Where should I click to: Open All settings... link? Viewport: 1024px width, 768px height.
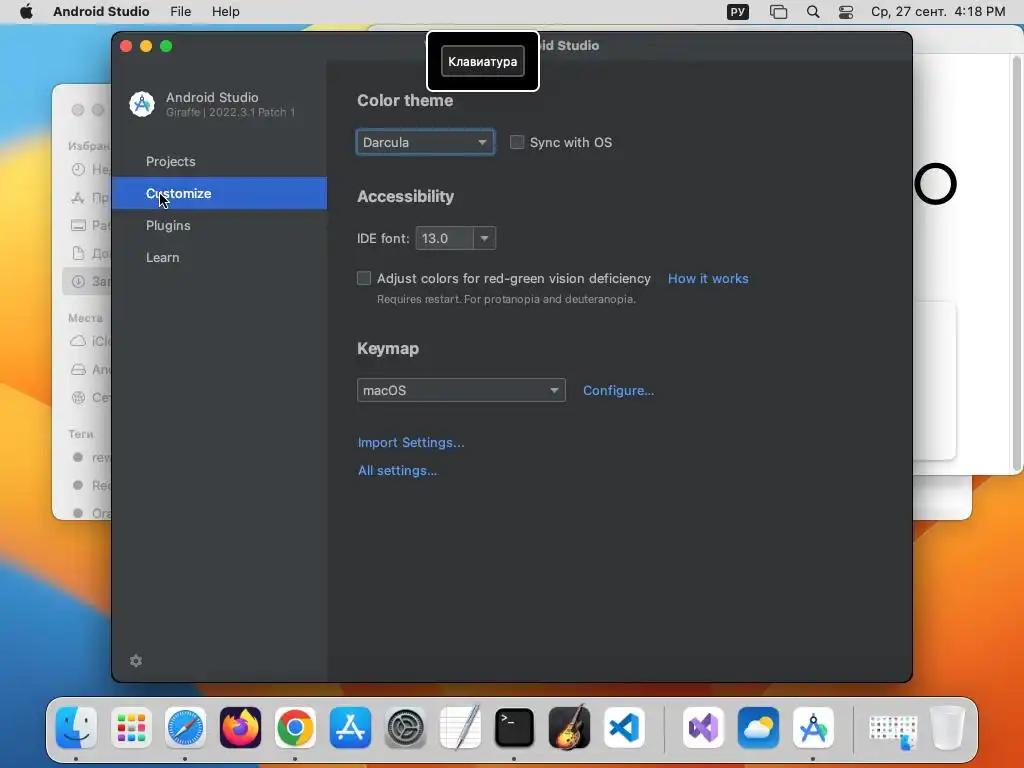(x=397, y=470)
